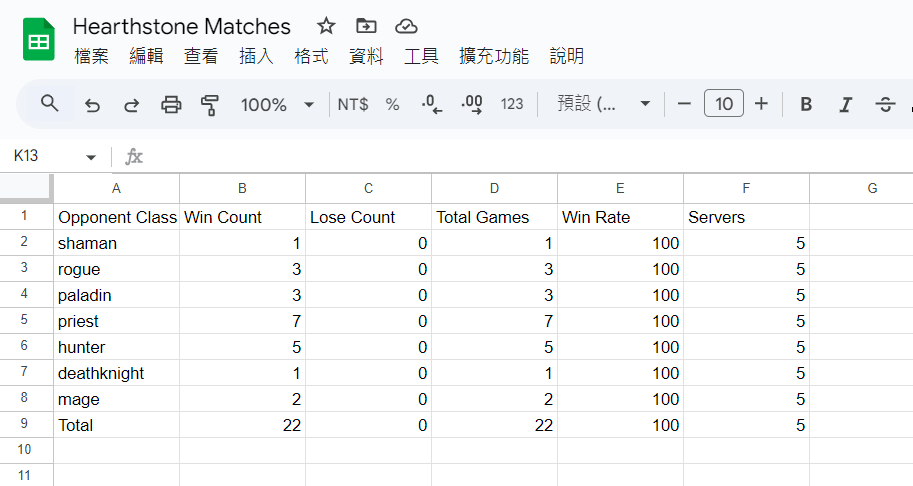Image resolution: width=913 pixels, height=486 pixels.
Task: Open the 插入 menu
Action: pos(256,56)
